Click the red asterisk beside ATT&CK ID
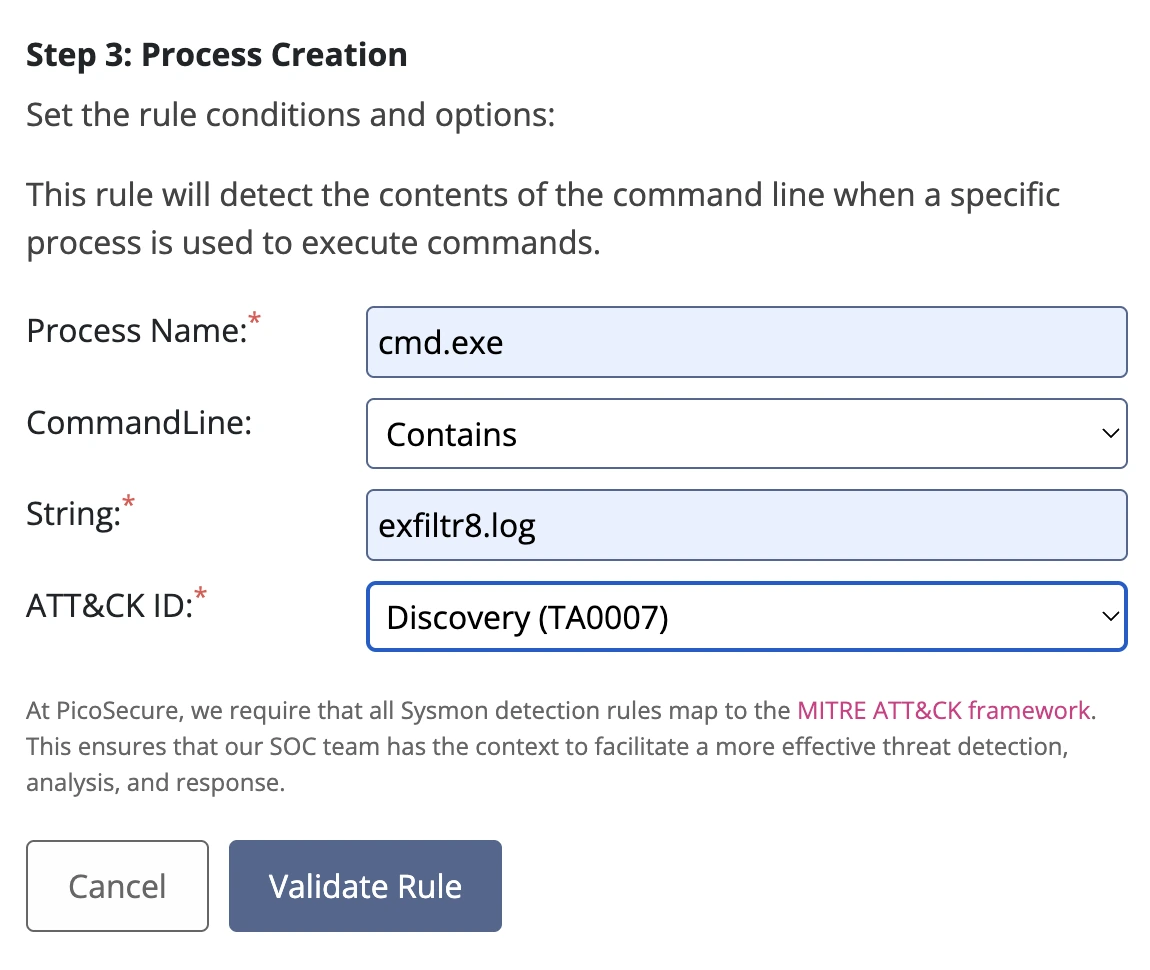 pyautogui.click(x=201, y=594)
